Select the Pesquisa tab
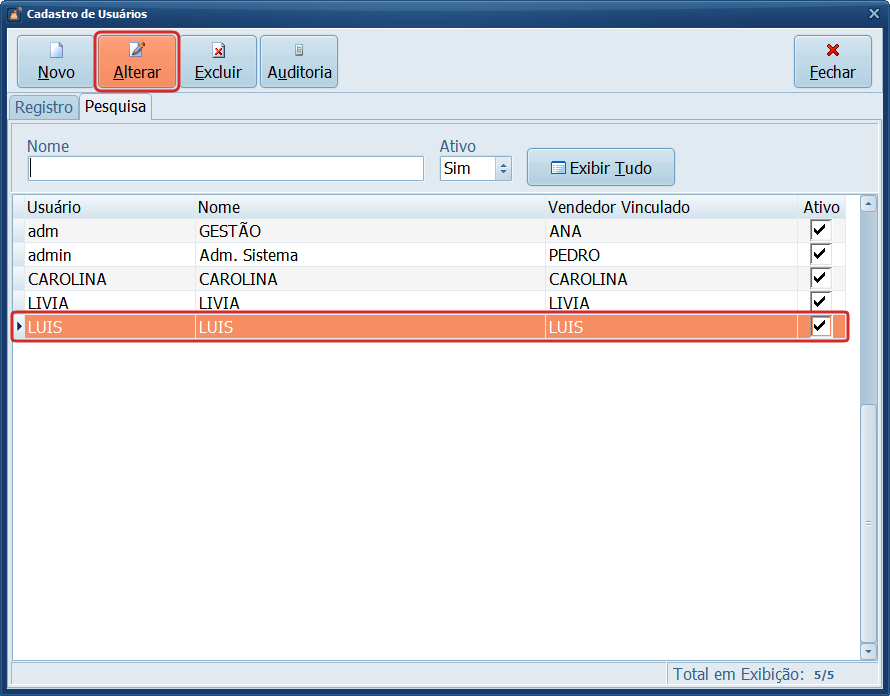The height and width of the screenshot is (696, 890). coord(115,106)
